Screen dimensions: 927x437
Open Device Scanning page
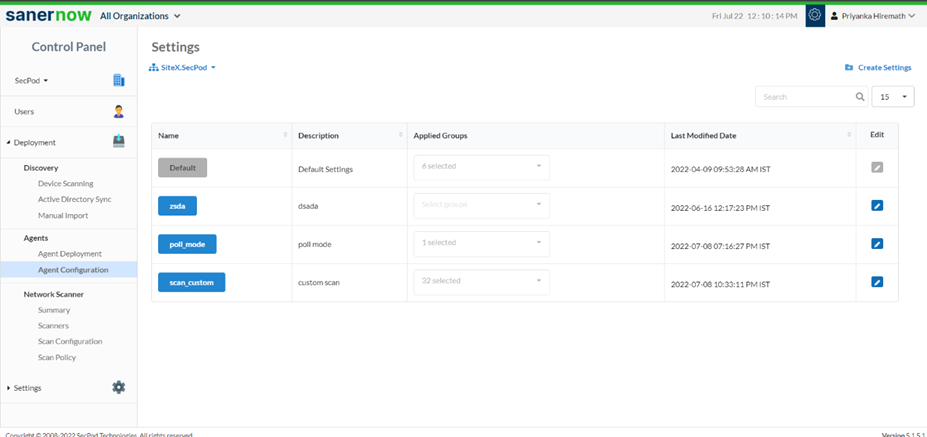(66, 183)
